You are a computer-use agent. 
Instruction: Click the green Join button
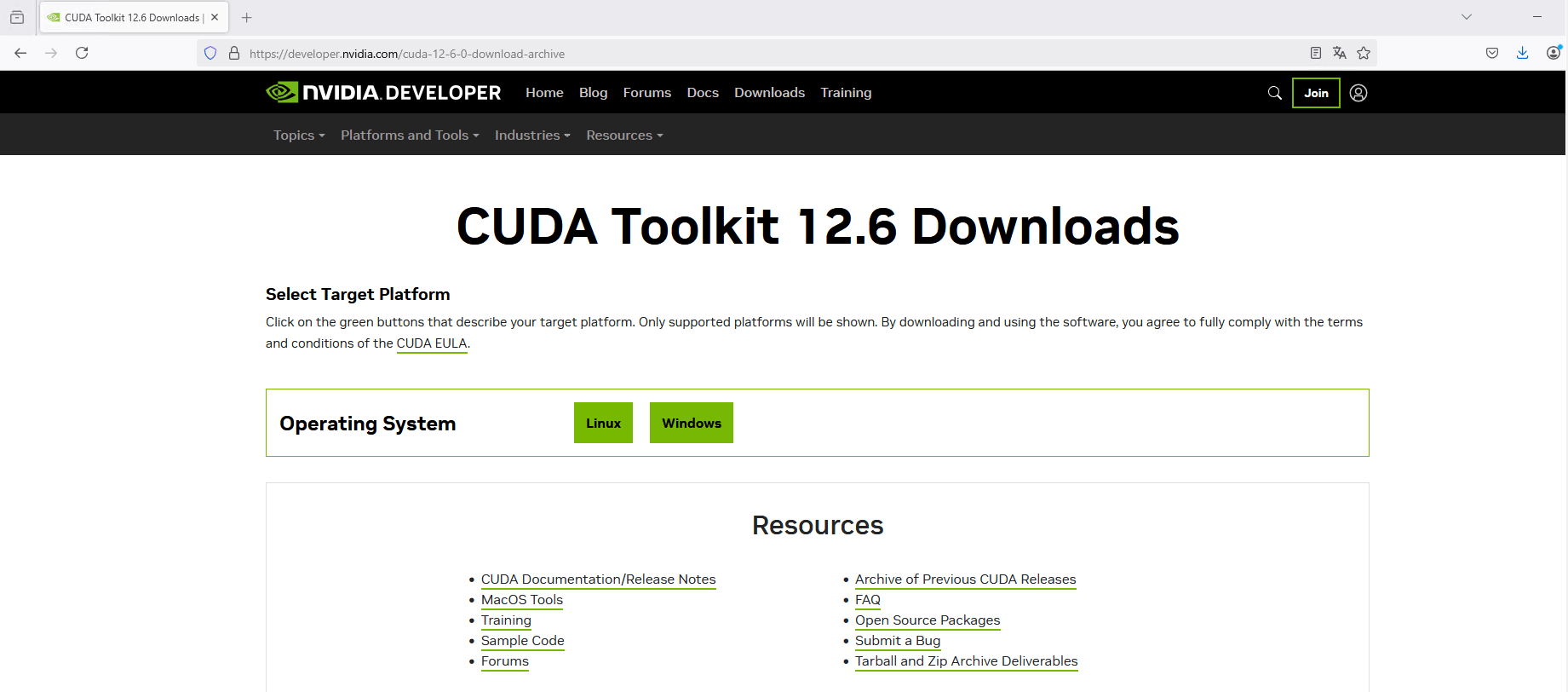point(1316,93)
